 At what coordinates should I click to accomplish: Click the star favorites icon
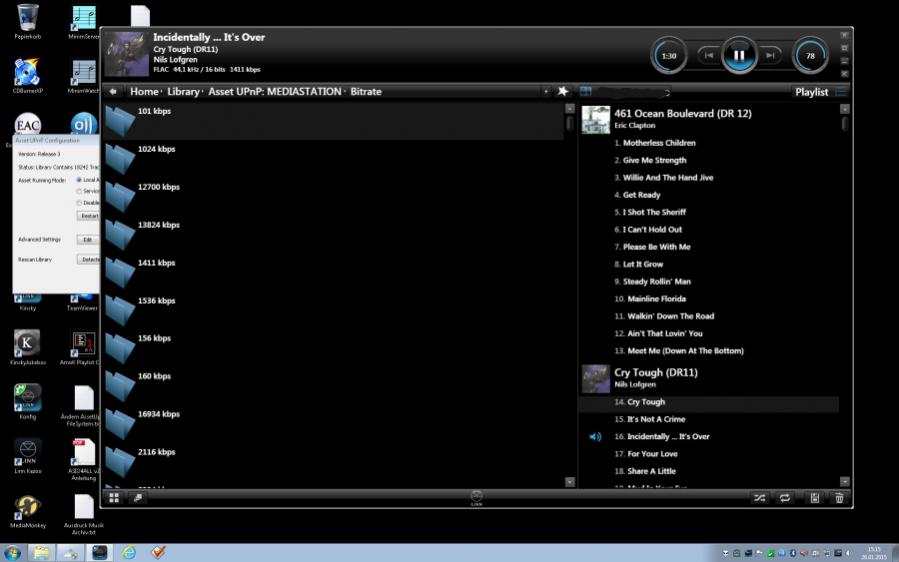563,92
